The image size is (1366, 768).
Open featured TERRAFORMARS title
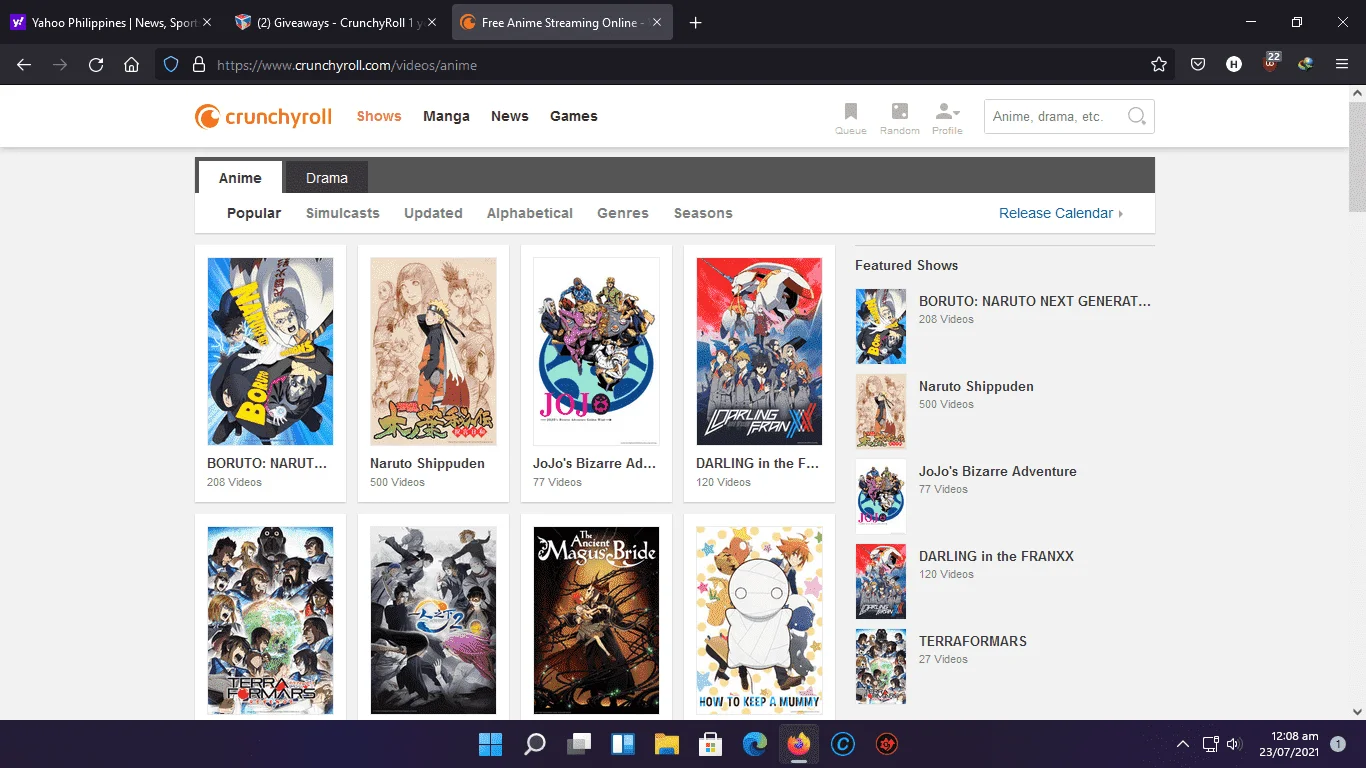tap(973, 641)
